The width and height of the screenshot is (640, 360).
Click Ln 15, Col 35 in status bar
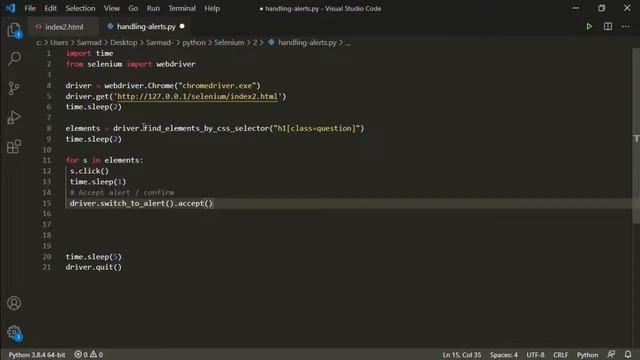(x=462, y=355)
